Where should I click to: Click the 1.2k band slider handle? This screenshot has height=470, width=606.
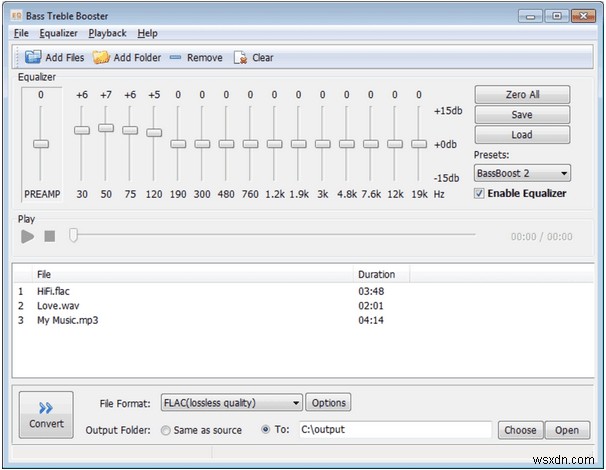(274, 144)
